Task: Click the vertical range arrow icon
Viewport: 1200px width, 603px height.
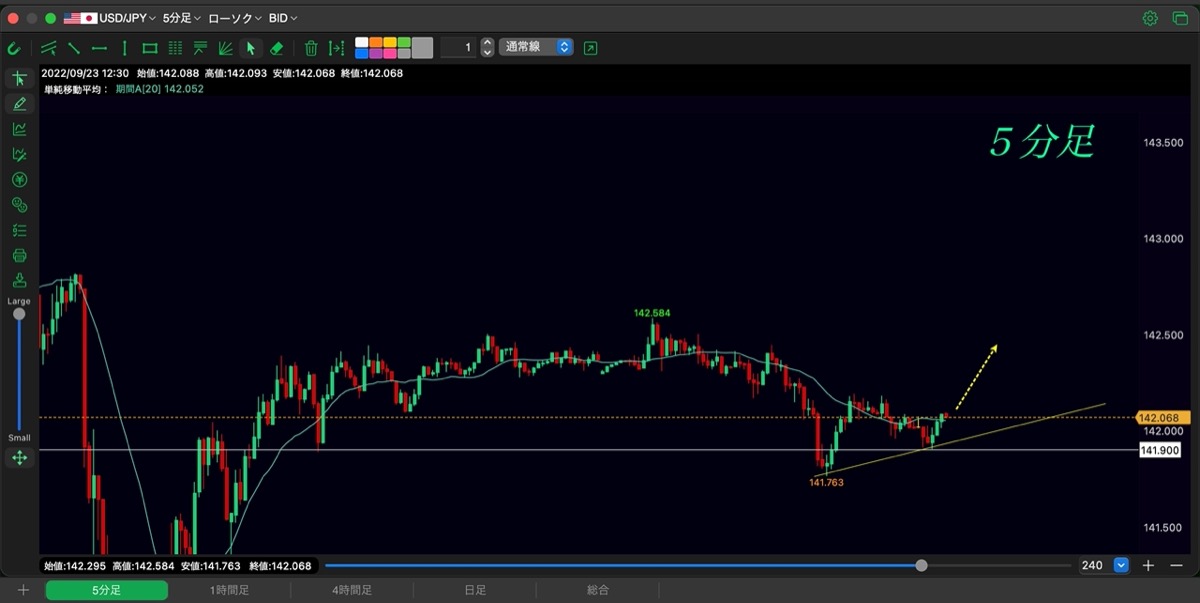Action: pyautogui.click(x=336, y=47)
